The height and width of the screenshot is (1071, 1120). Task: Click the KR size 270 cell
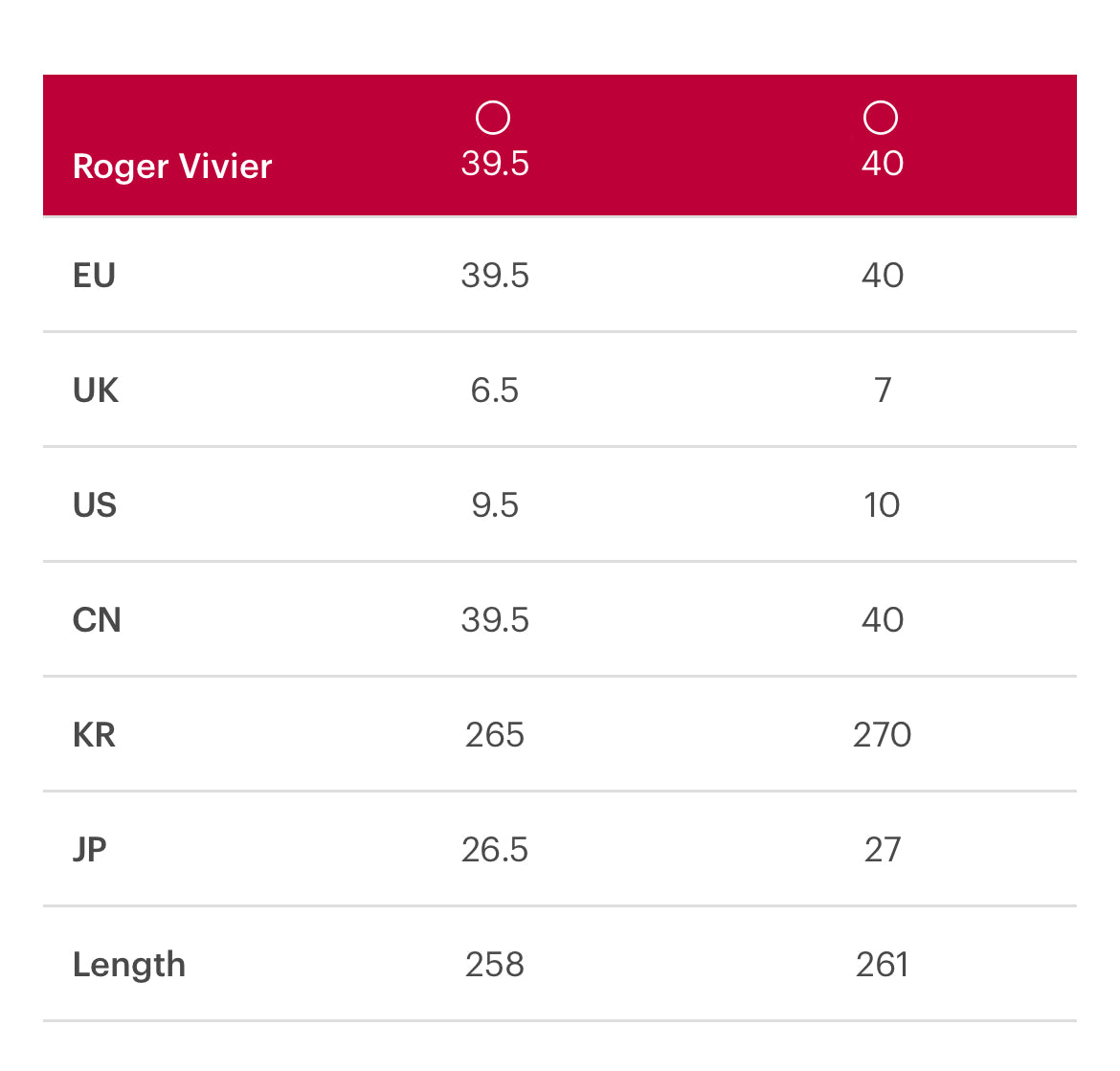[882, 735]
